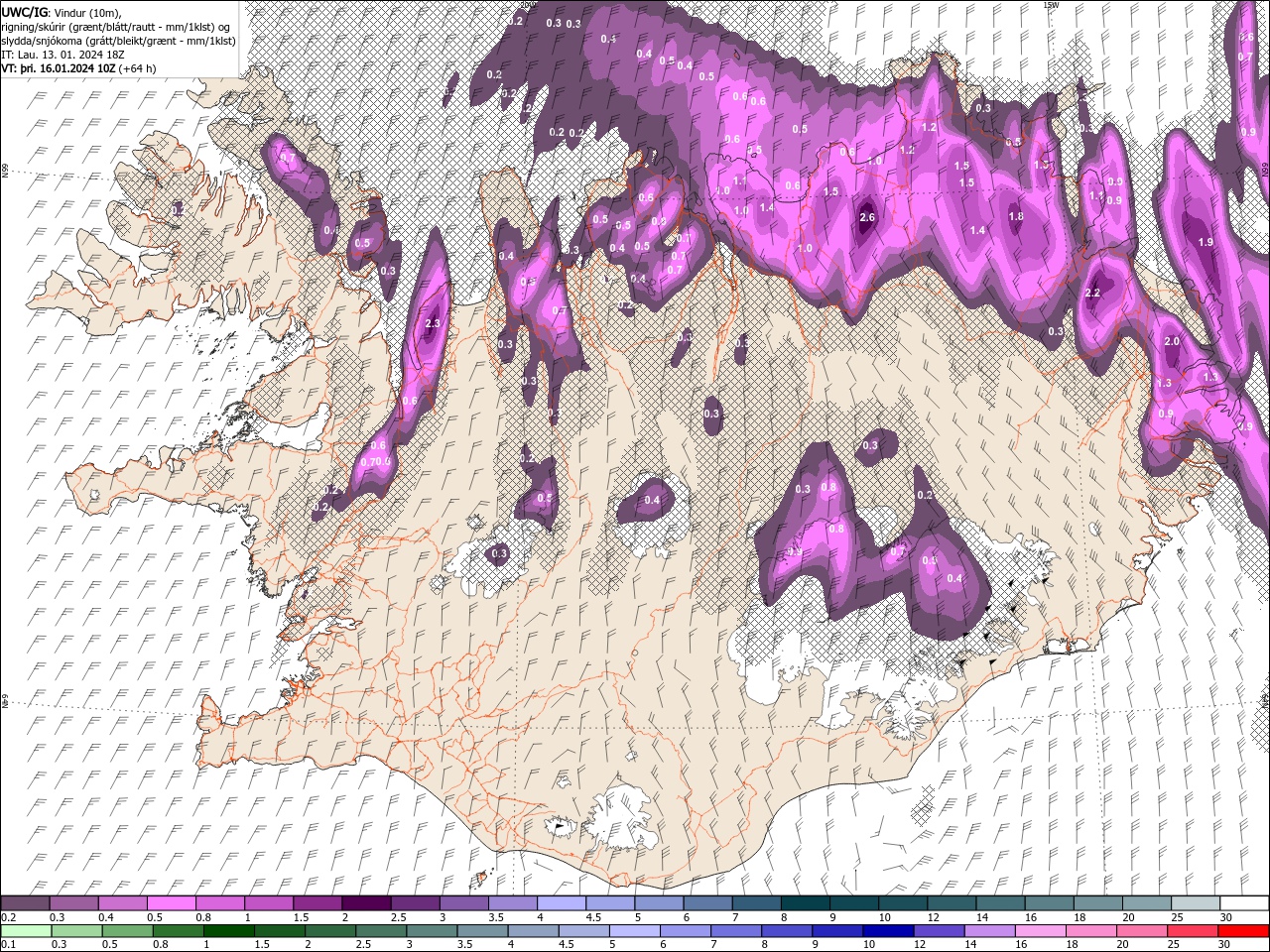The width and height of the screenshot is (1270, 952).
Task: Click upper legend swatch between 0.5 and 0.8
Action: pyautogui.click(x=171, y=903)
